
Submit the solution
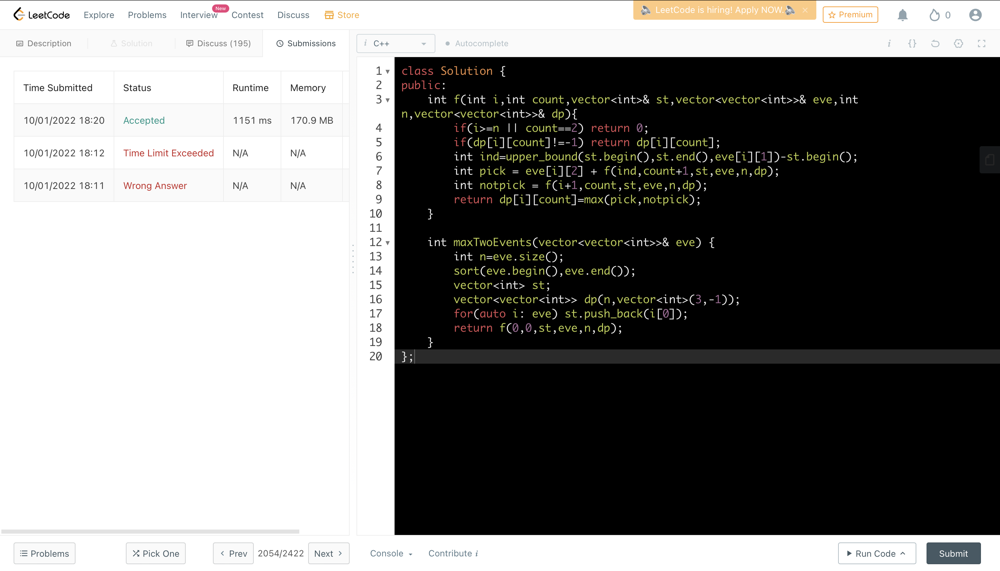coord(953,553)
